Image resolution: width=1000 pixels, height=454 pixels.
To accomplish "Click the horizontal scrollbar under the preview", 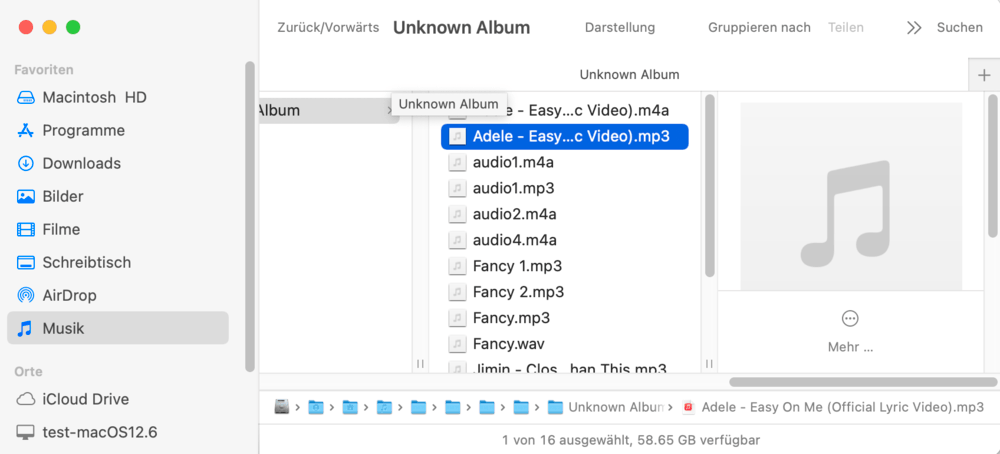I will 860,382.
